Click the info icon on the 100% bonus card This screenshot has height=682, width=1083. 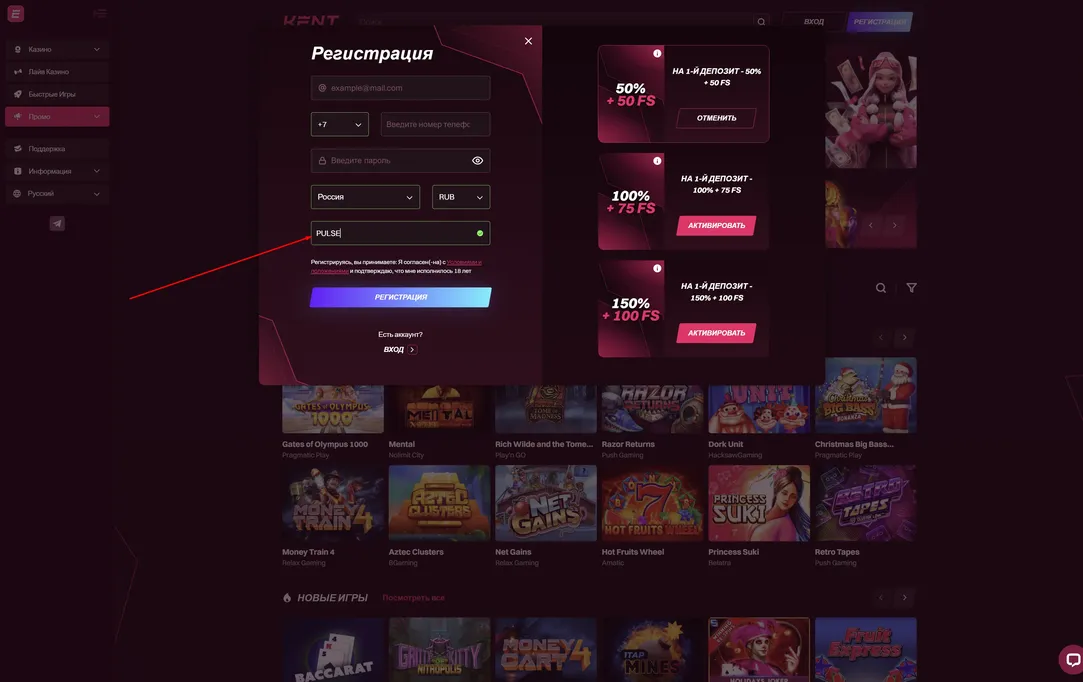(657, 161)
